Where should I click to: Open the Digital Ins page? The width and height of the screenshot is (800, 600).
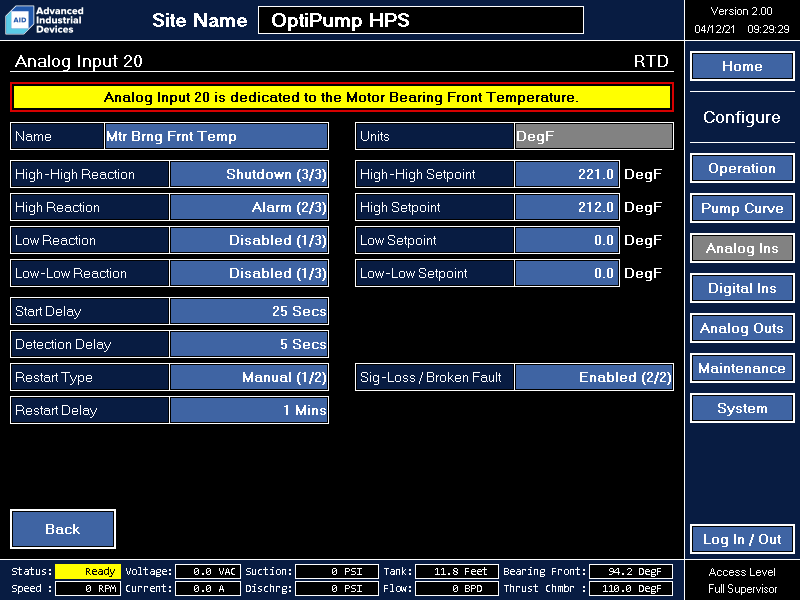coord(742,288)
